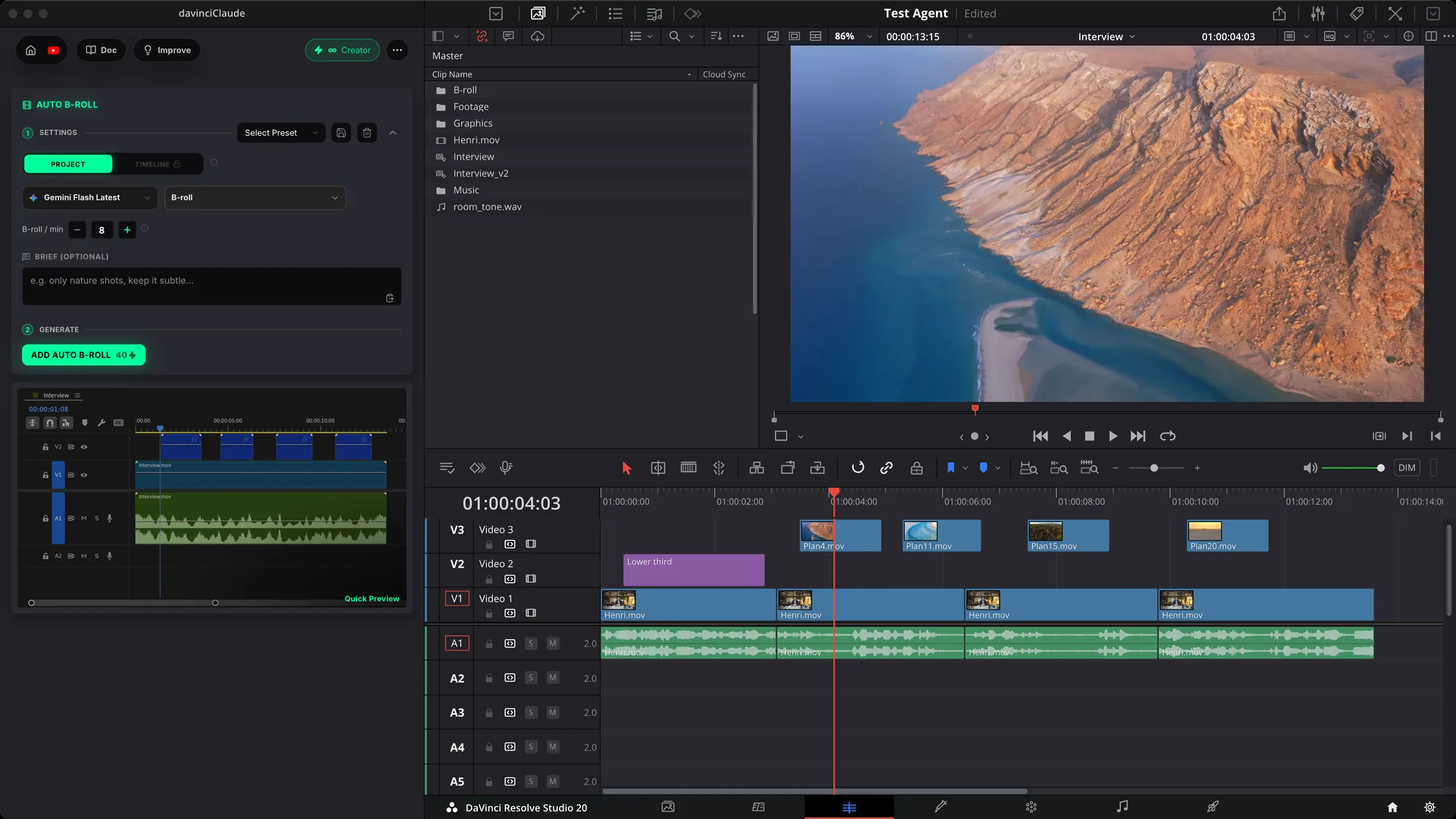Open the Timeline View Options icon

446,468
